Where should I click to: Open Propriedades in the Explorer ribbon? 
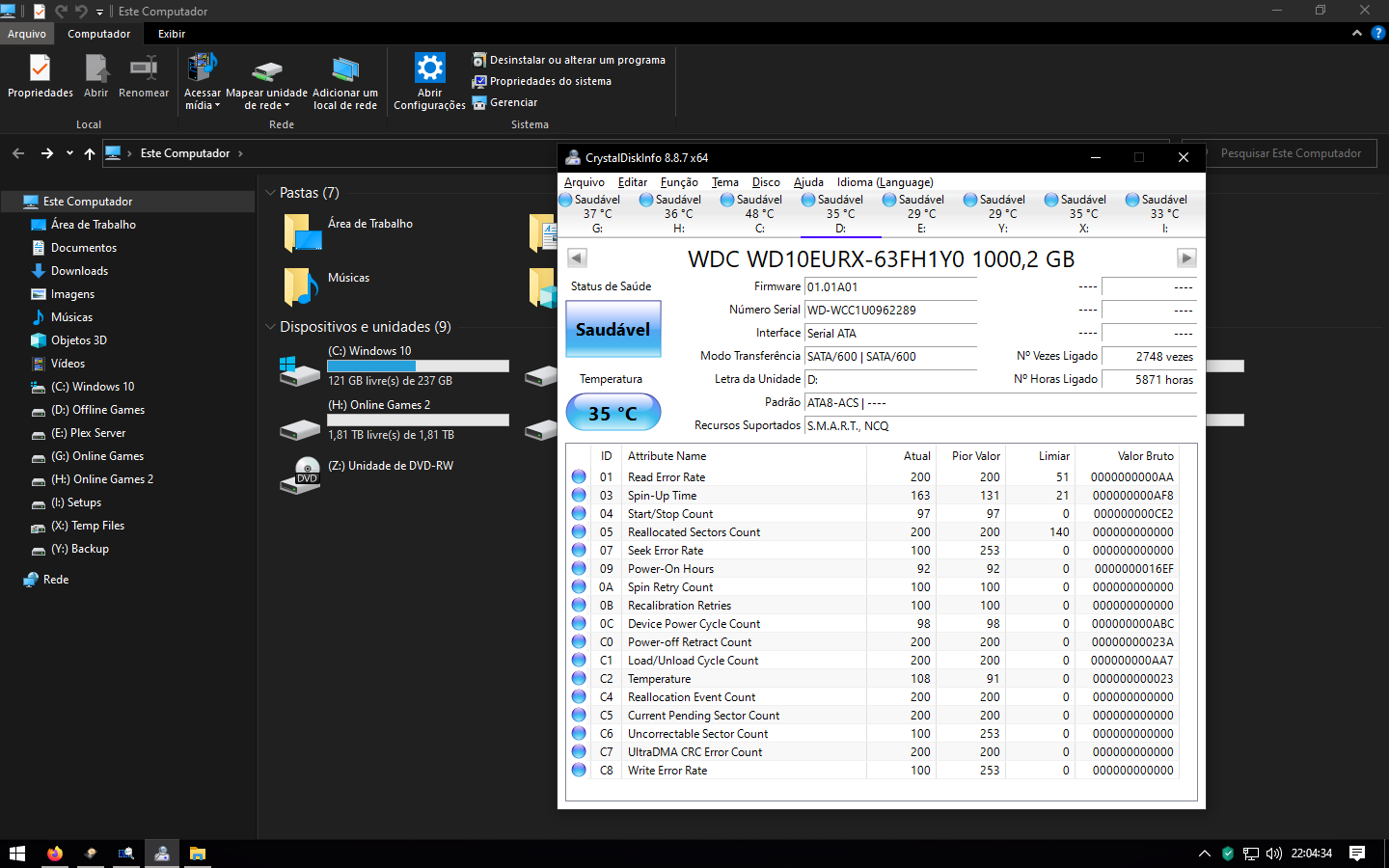40,76
